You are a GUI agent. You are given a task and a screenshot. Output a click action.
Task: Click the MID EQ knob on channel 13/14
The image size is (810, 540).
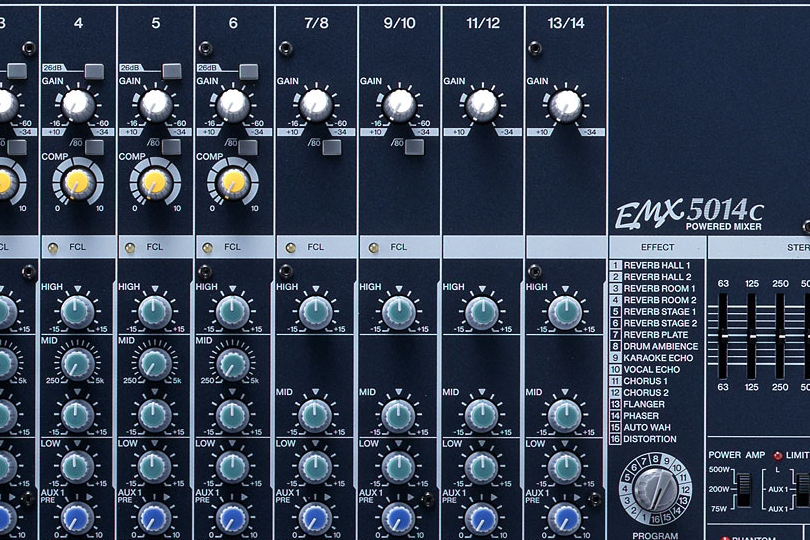pyautogui.click(x=565, y=415)
